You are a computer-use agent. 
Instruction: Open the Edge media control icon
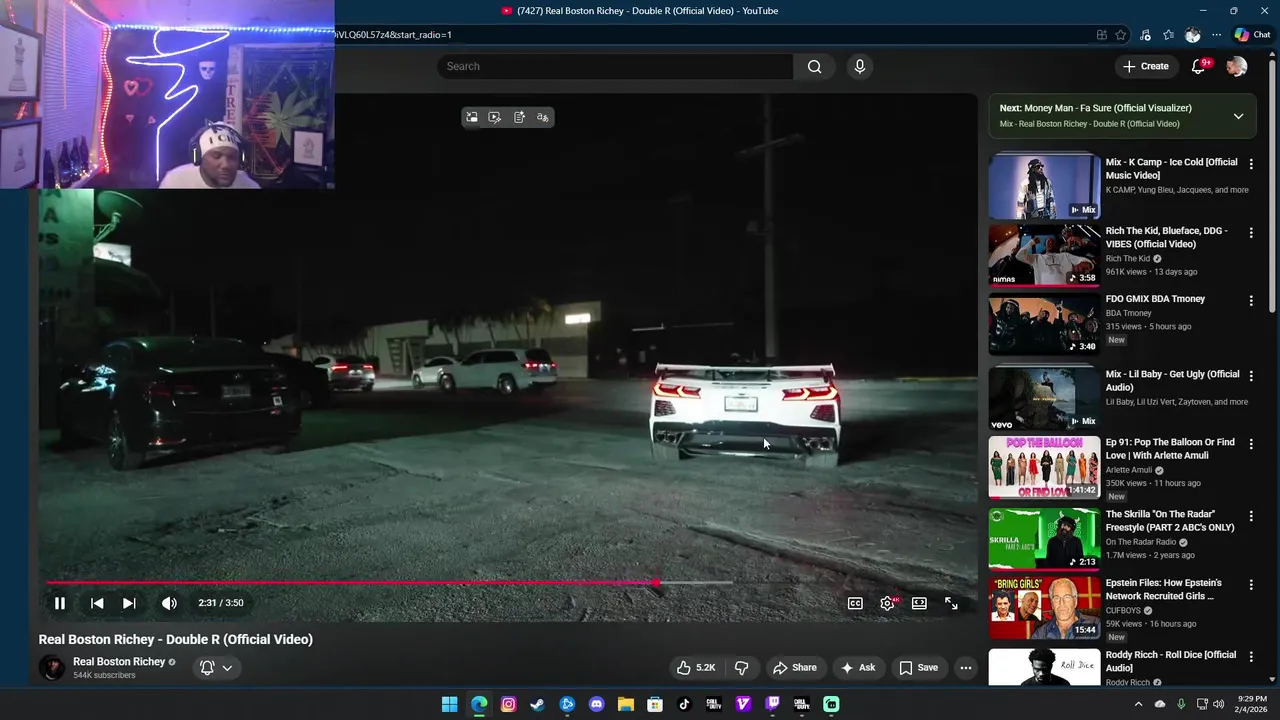(x=1145, y=35)
